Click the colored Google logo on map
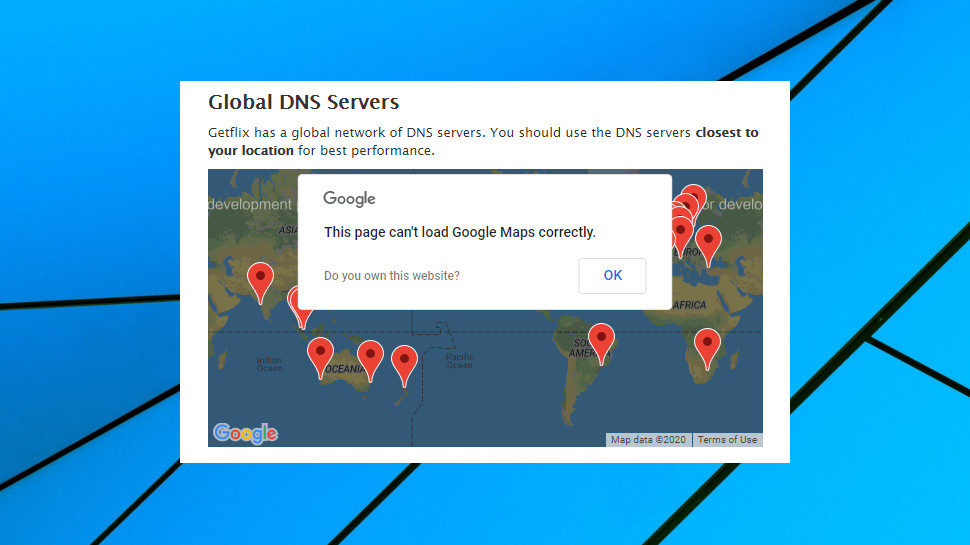Image resolution: width=970 pixels, height=545 pixels. pos(245,433)
